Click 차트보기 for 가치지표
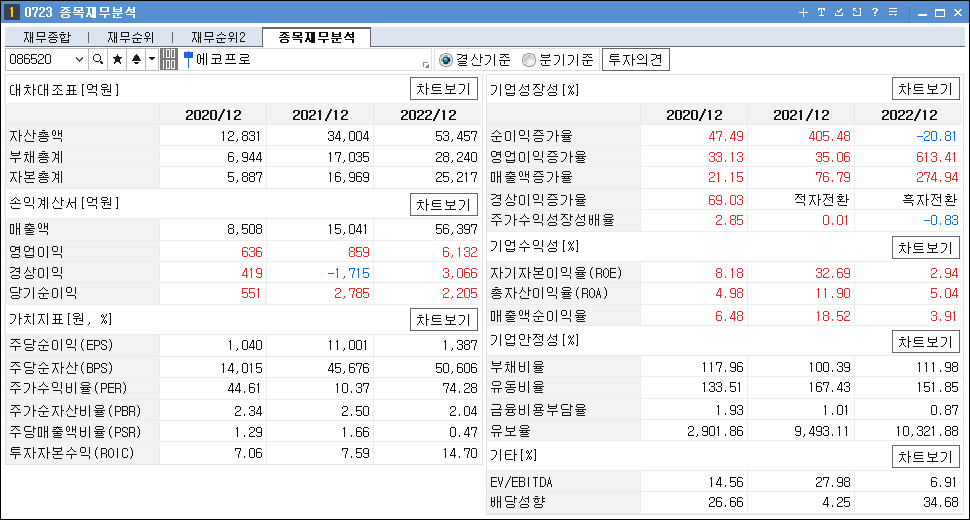The height and width of the screenshot is (520, 970). [x=444, y=320]
